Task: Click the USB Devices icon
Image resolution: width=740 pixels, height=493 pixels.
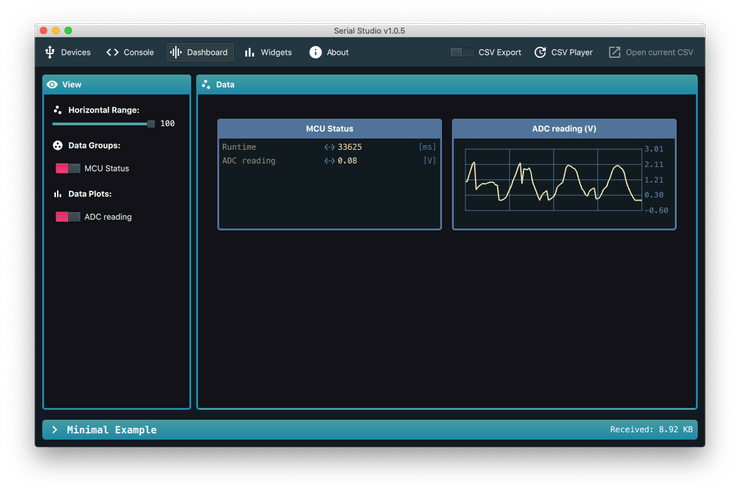Action: 50,52
